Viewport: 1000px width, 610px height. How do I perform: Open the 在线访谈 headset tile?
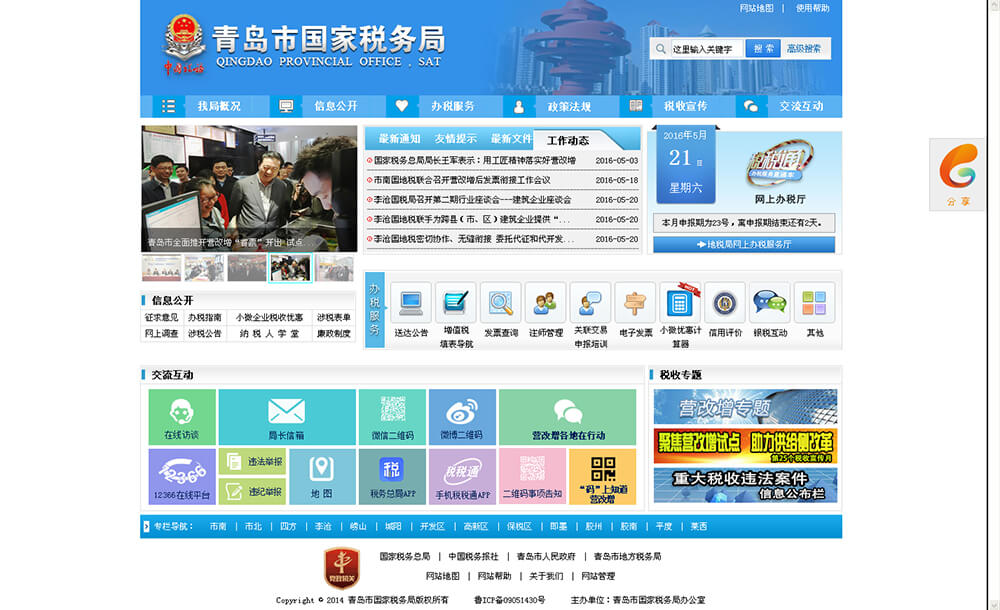click(181, 416)
